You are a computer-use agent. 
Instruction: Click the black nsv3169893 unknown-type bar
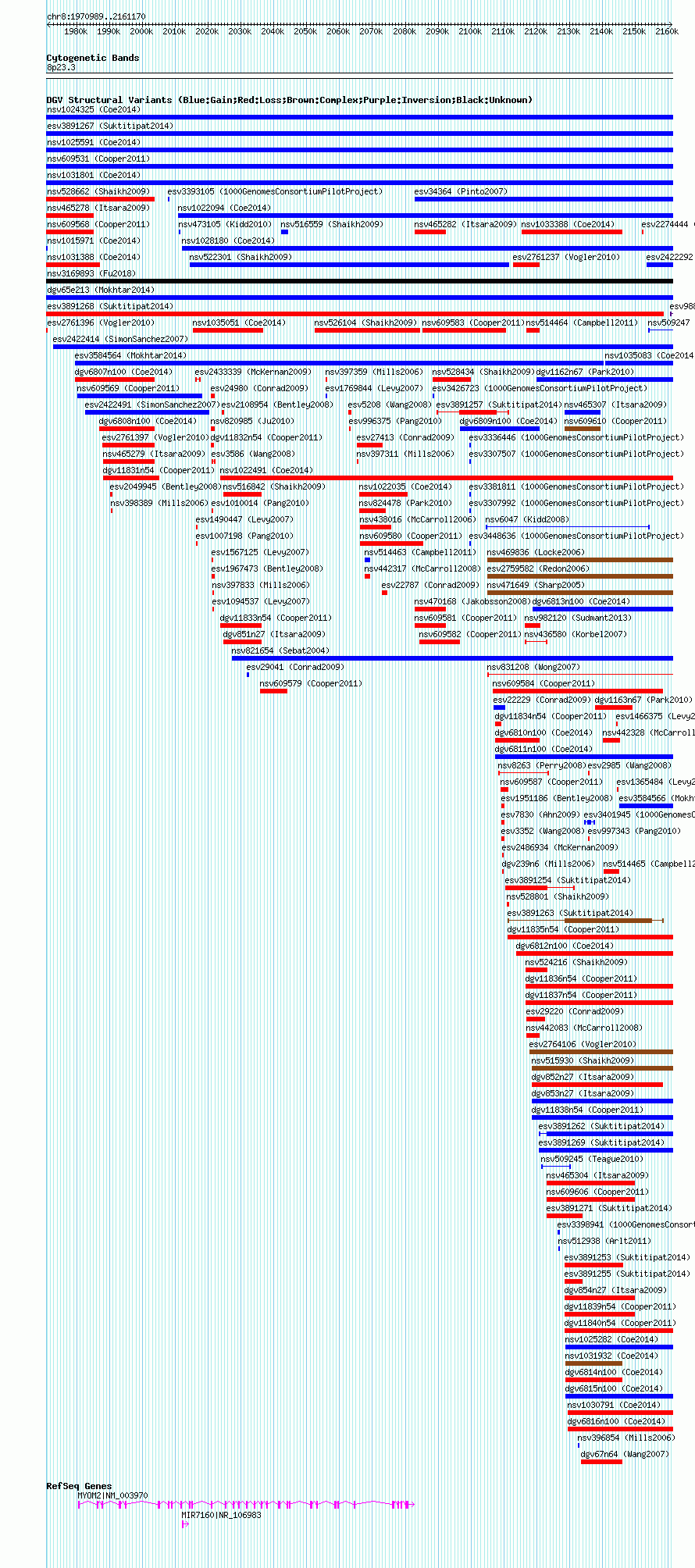pos(359,281)
